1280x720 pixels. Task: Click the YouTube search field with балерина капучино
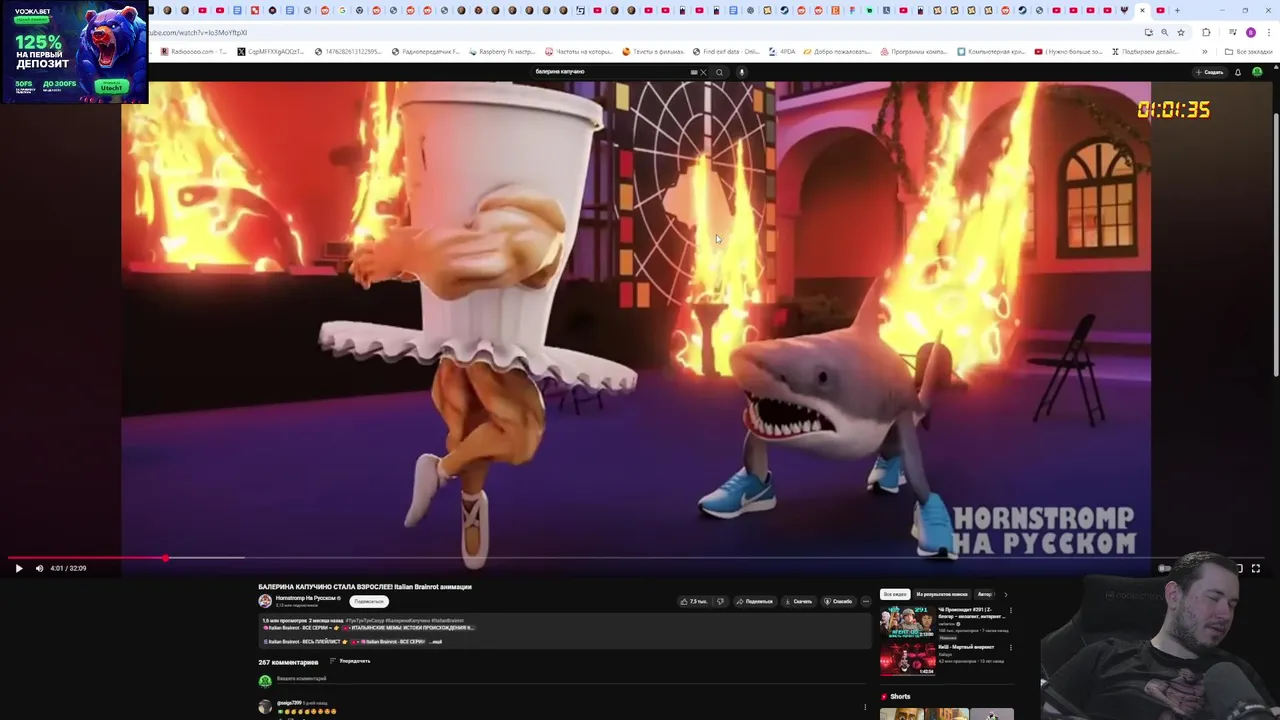click(610, 72)
